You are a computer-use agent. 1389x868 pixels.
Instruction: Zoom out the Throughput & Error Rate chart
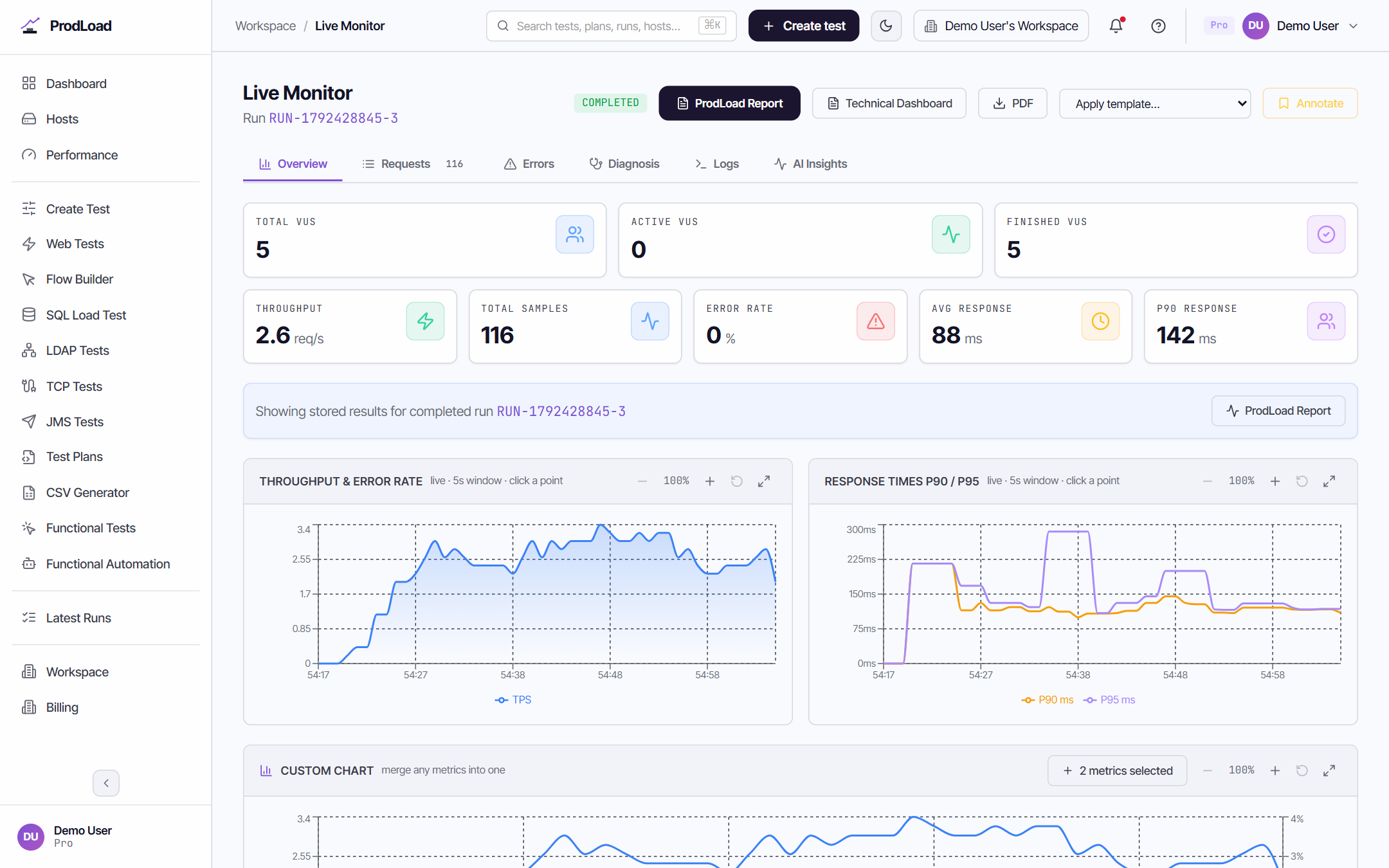642,481
